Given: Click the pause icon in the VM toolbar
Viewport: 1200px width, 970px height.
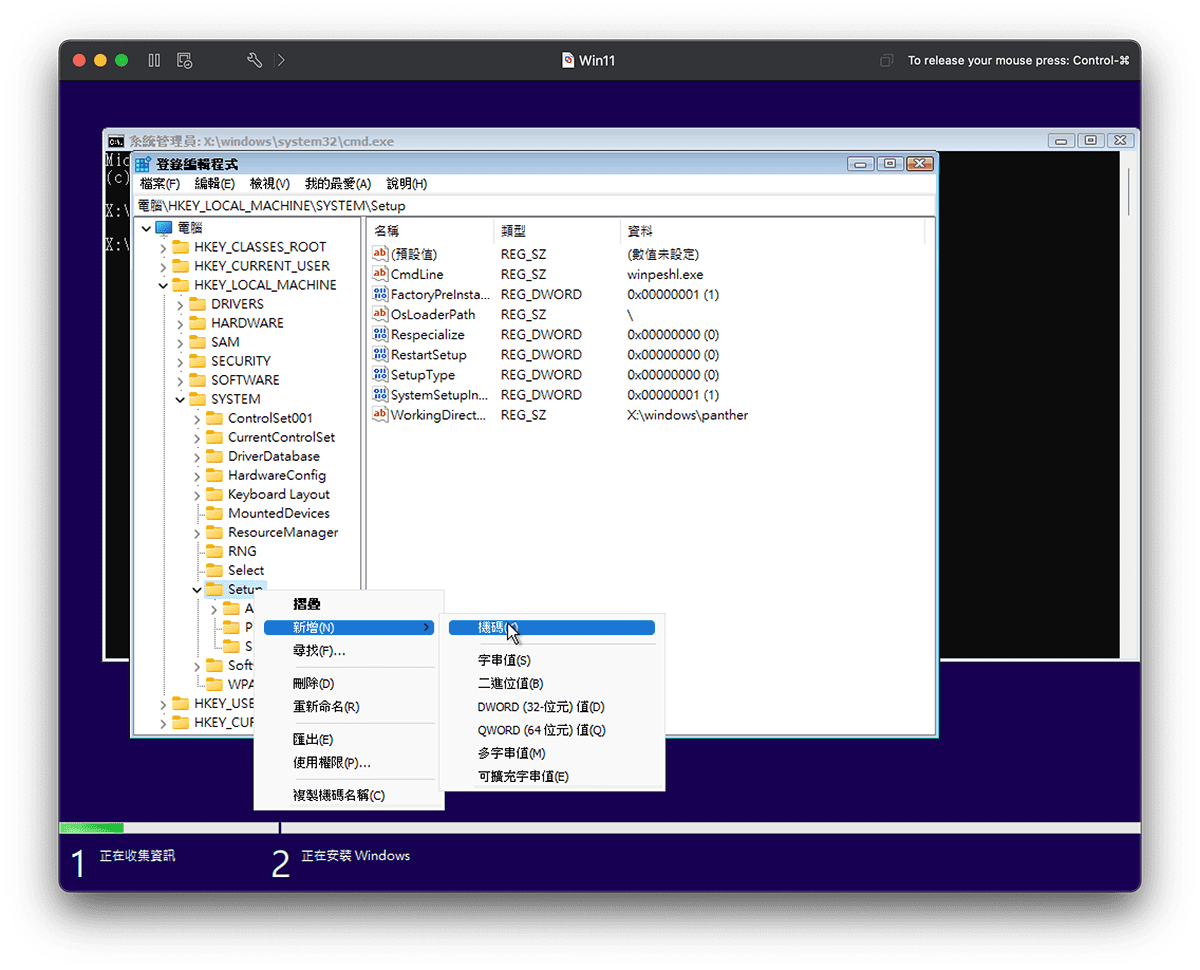Looking at the screenshot, I should point(154,60).
